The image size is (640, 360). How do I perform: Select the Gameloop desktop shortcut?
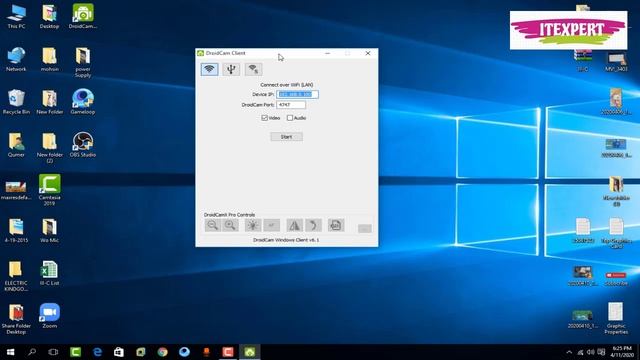[82, 102]
